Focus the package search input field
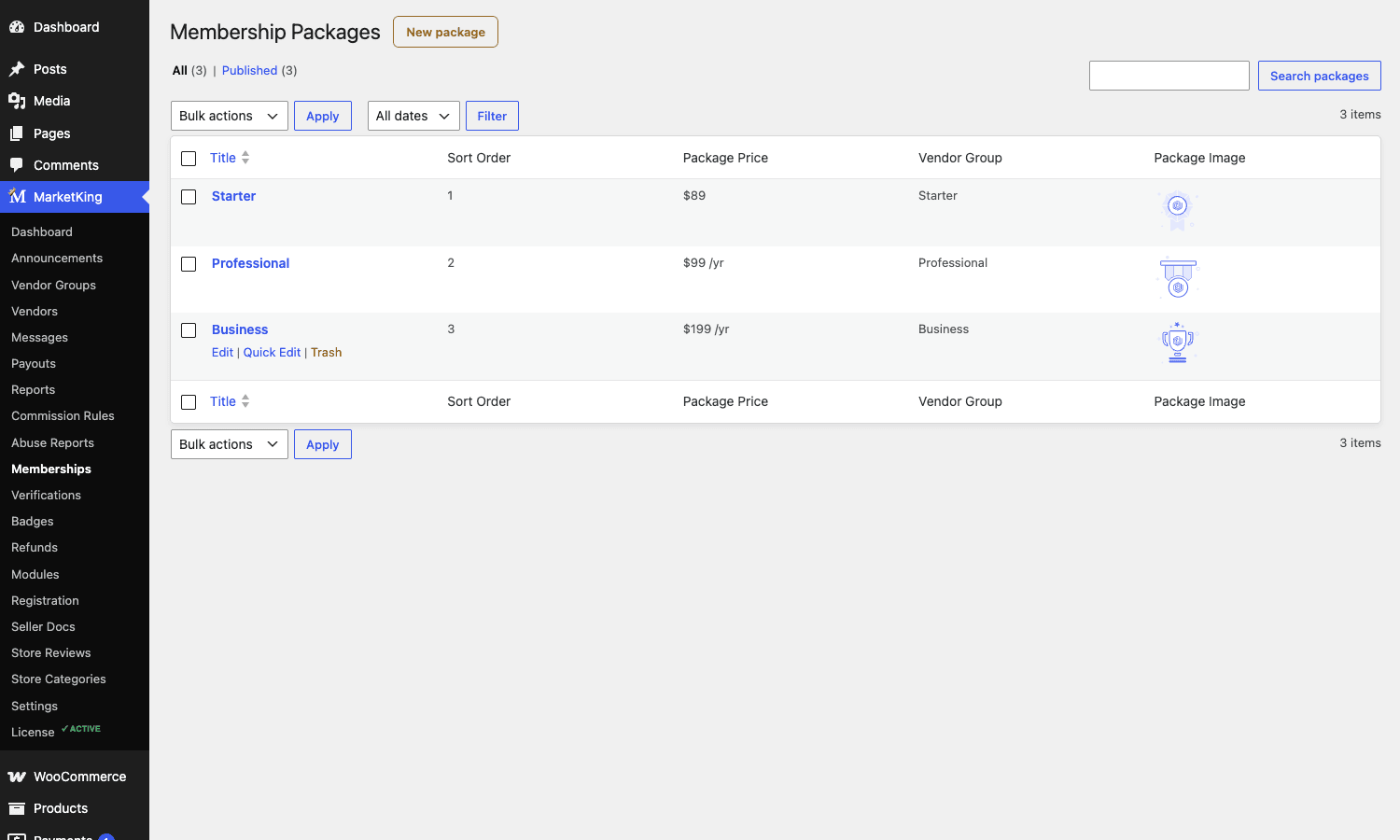 pyautogui.click(x=1169, y=76)
